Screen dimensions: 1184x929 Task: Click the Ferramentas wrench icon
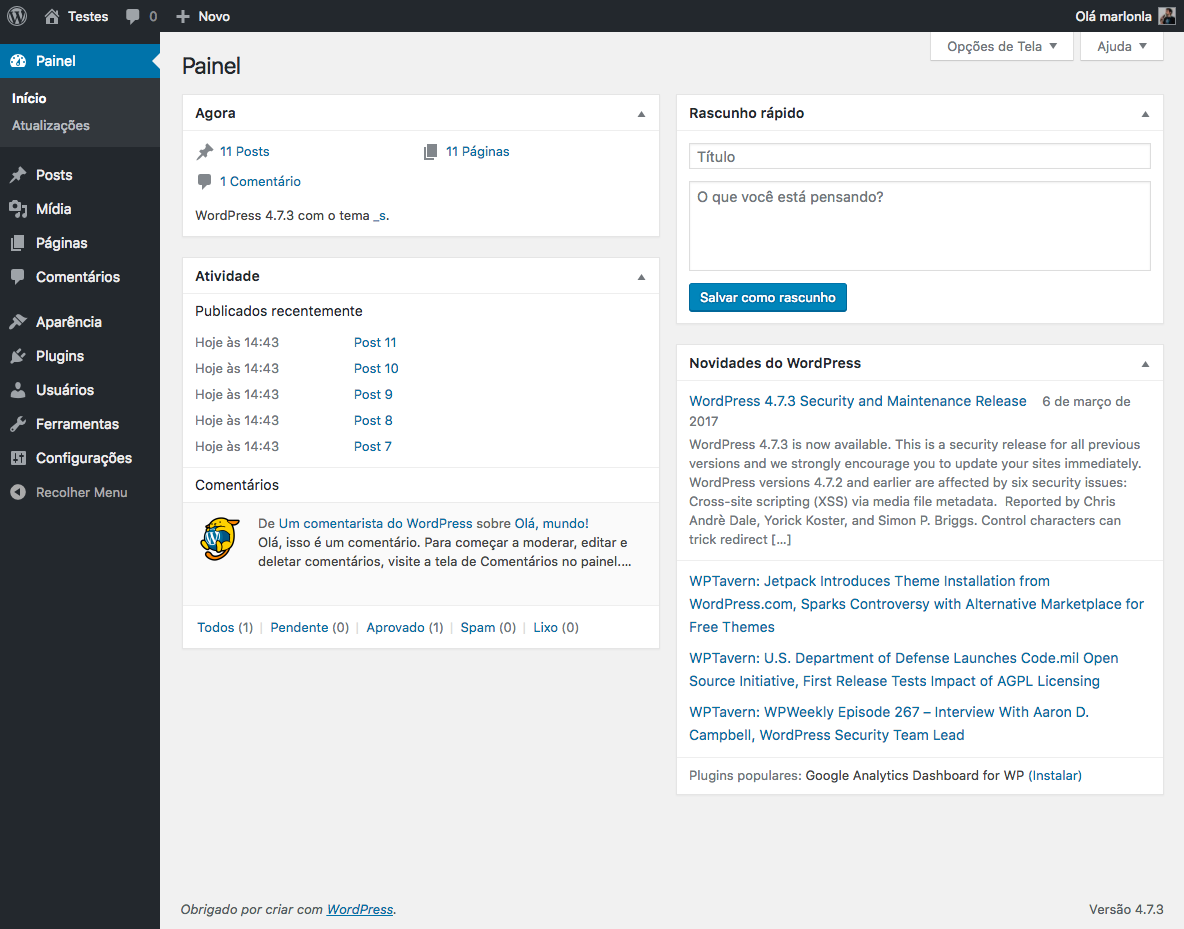[x=18, y=424]
